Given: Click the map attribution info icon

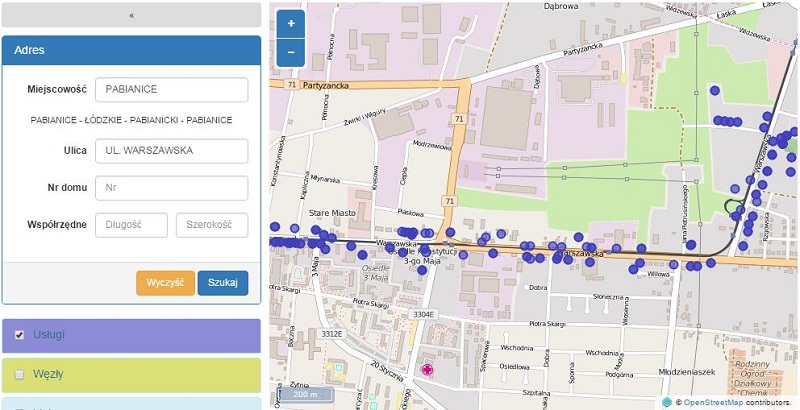Looking at the screenshot, I should (x=667, y=402).
